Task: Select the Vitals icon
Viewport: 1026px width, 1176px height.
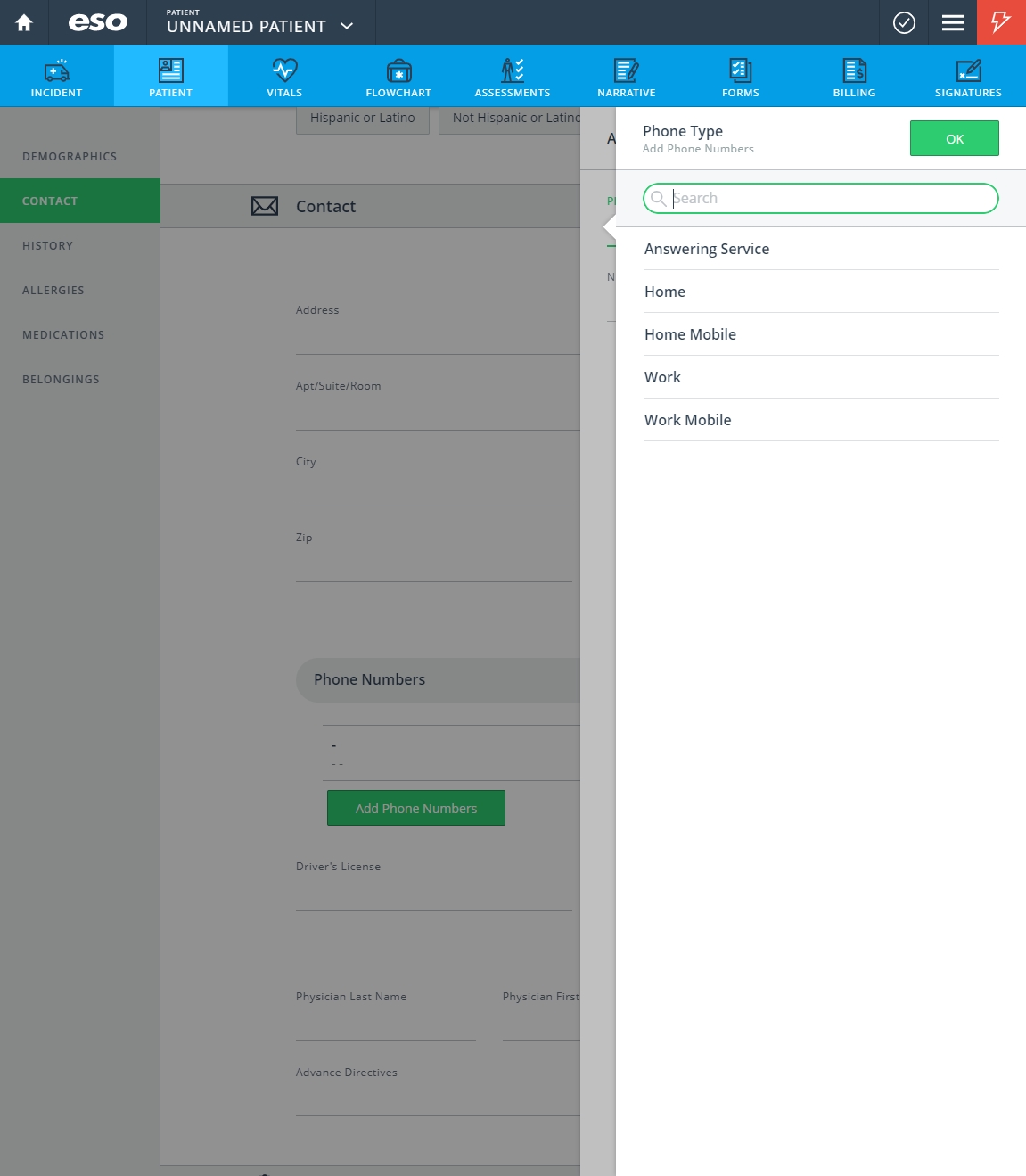Action: [x=284, y=76]
